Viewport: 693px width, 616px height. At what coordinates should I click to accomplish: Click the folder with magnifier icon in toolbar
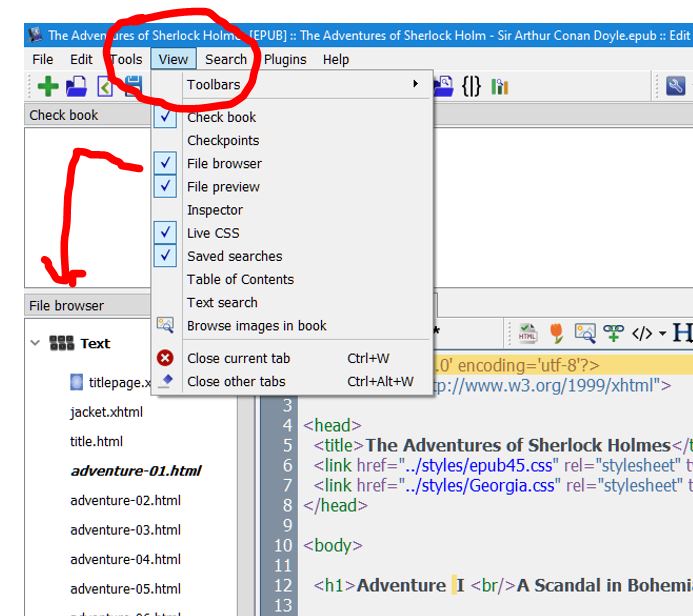tap(444, 86)
